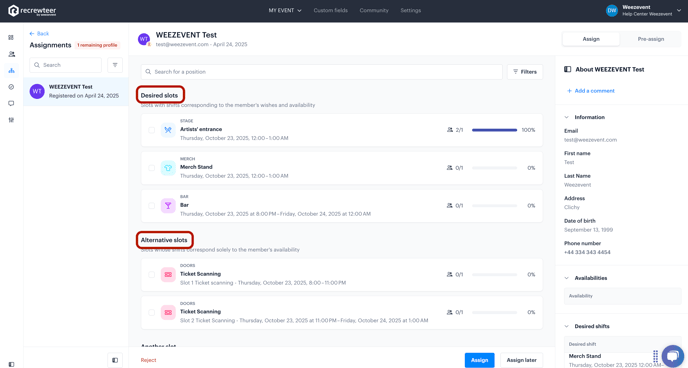Click the Merch Stand 0% progress bar
Image resolution: width=688 pixels, height=368 pixels.
(x=494, y=168)
